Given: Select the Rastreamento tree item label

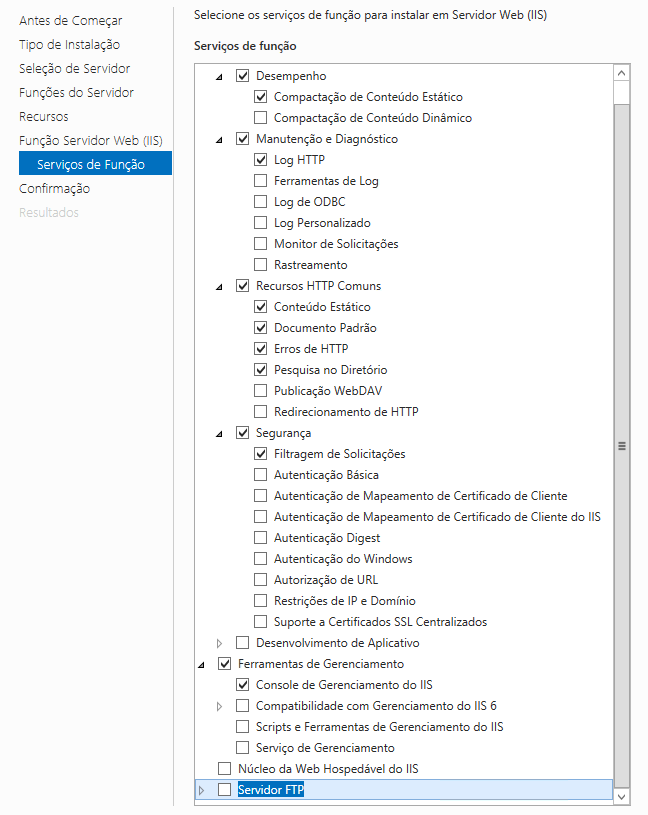Looking at the screenshot, I should pyautogui.click(x=310, y=265).
